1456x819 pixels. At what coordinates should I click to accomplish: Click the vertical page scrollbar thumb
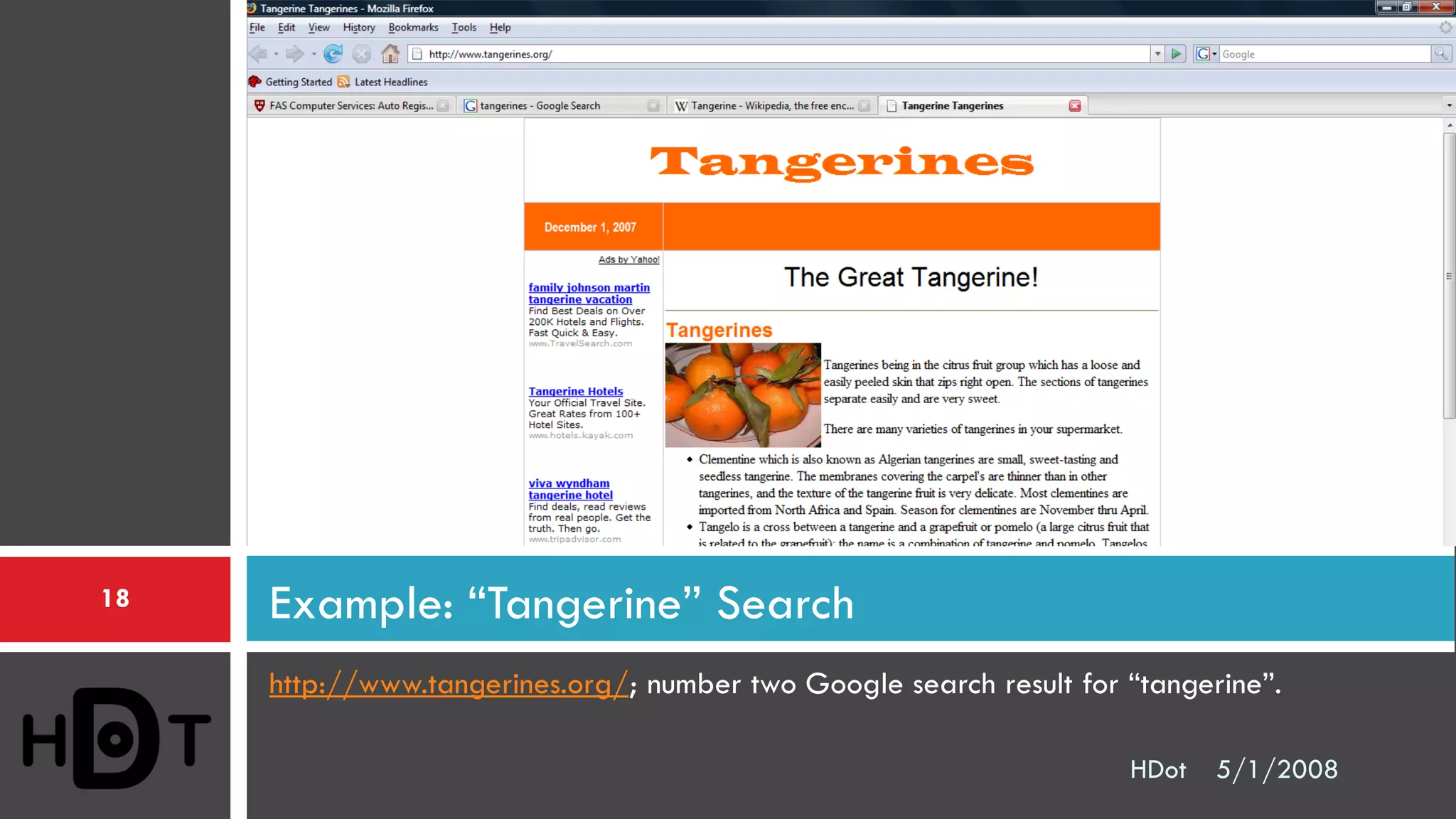point(1449,277)
